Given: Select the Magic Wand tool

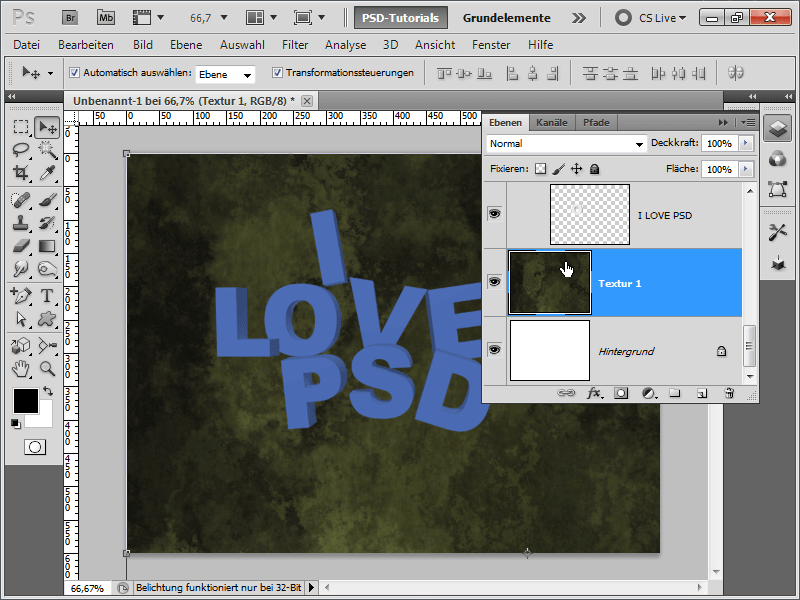Looking at the screenshot, I should (x=47, y=149).
